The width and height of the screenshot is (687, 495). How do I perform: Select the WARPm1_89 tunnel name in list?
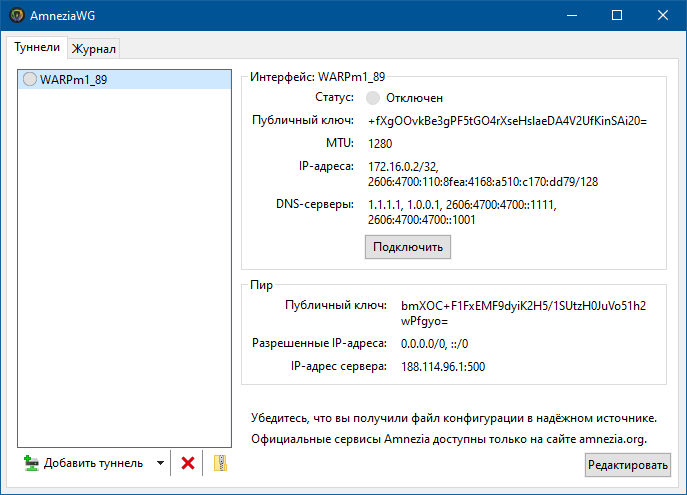tap(73, 79)
